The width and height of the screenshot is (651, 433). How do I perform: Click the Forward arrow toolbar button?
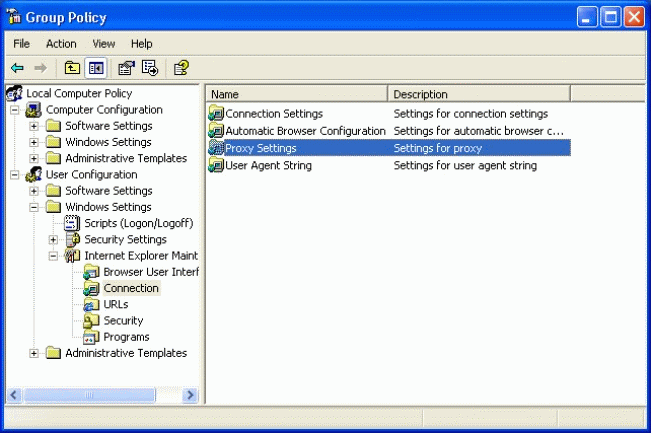point(40,68)
